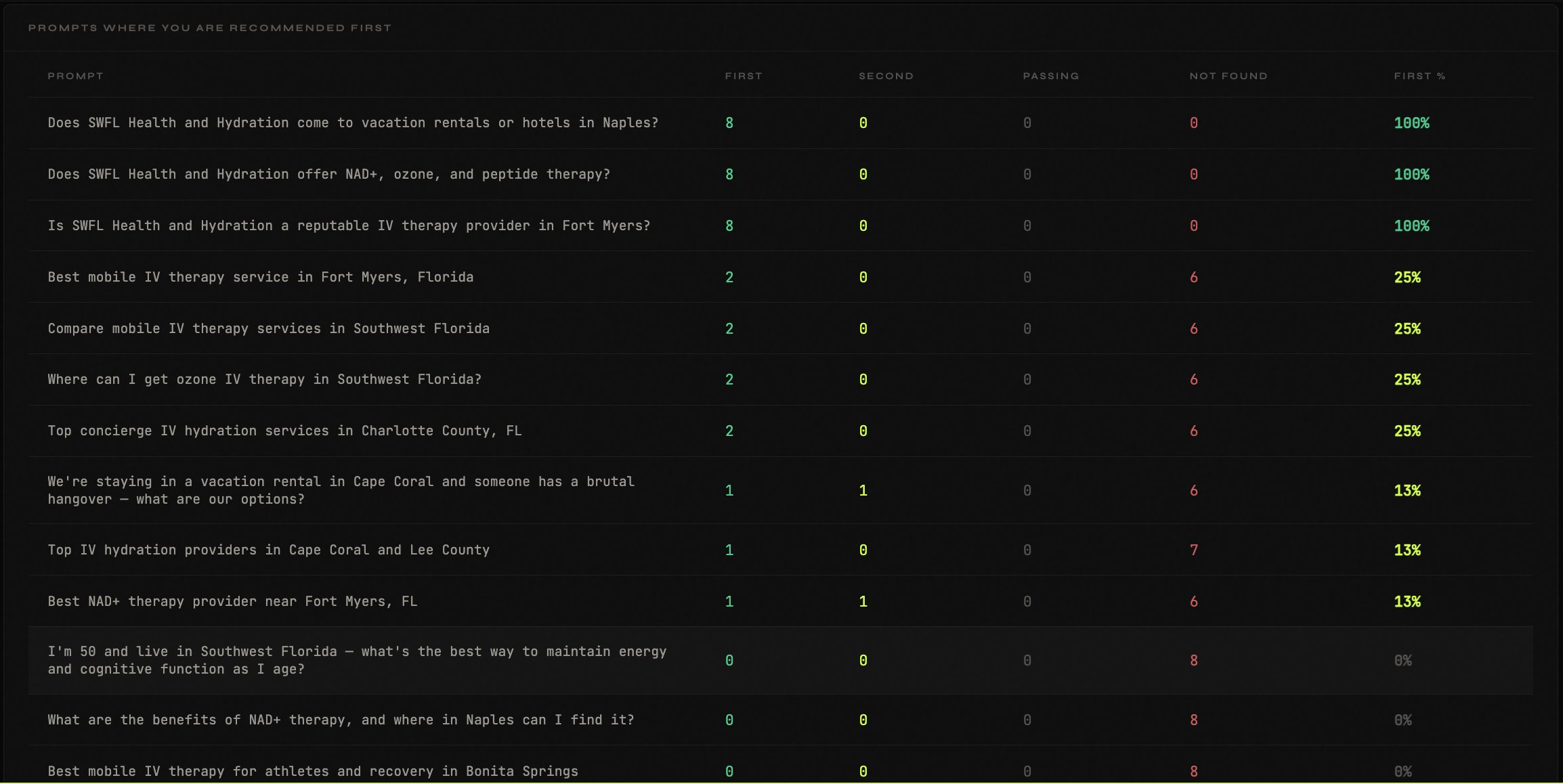1563x784 pixels.
Task: Click Passing count 0 in the Charlotte County concierge row
Action: click(x=1027, y=431)
